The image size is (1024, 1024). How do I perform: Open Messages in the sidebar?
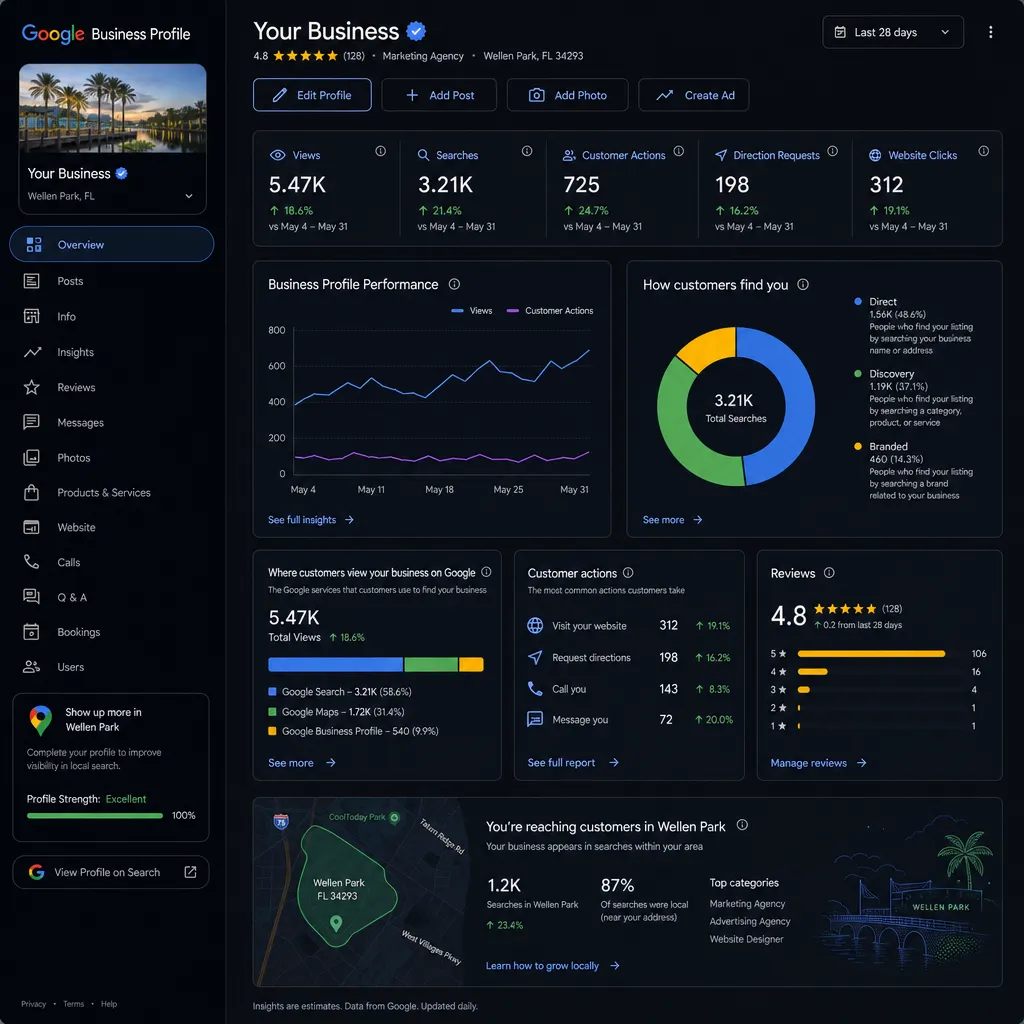click(80, 423)
